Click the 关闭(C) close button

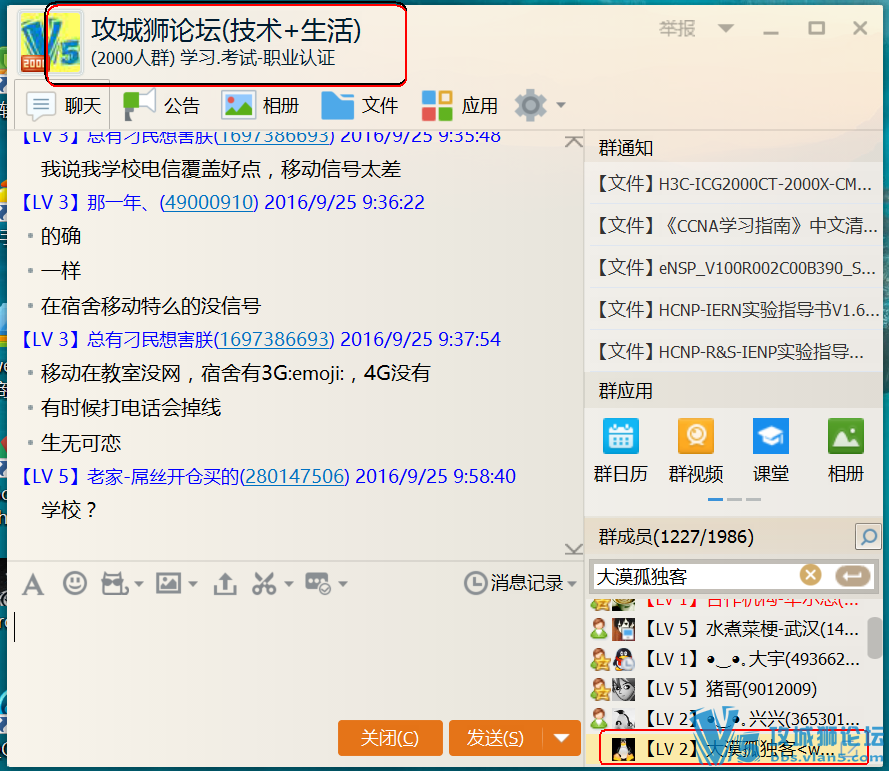[x=390, y=738]
